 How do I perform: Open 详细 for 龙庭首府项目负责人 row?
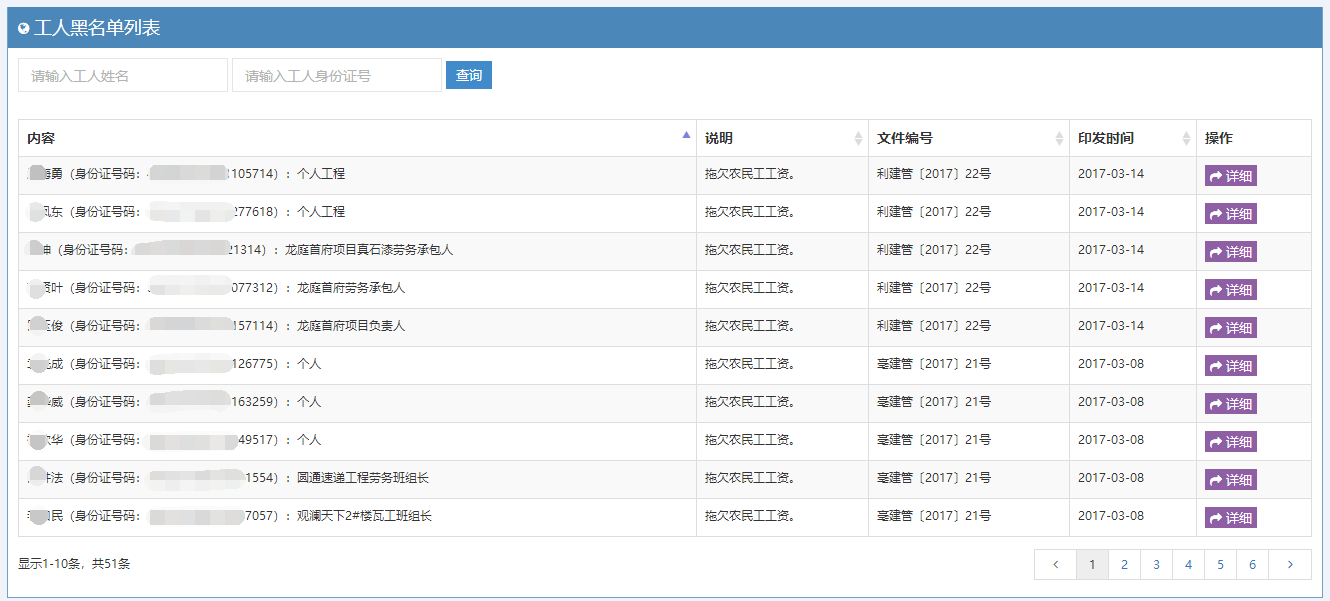[x=1230, y=328]
